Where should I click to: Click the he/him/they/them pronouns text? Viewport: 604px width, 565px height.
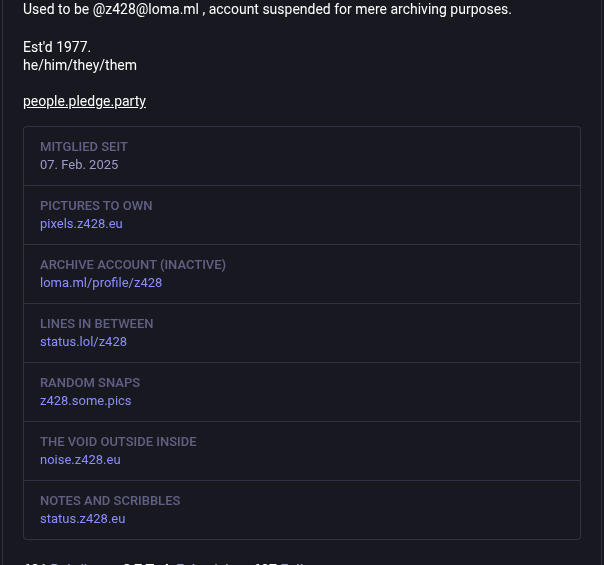point(80,65)
